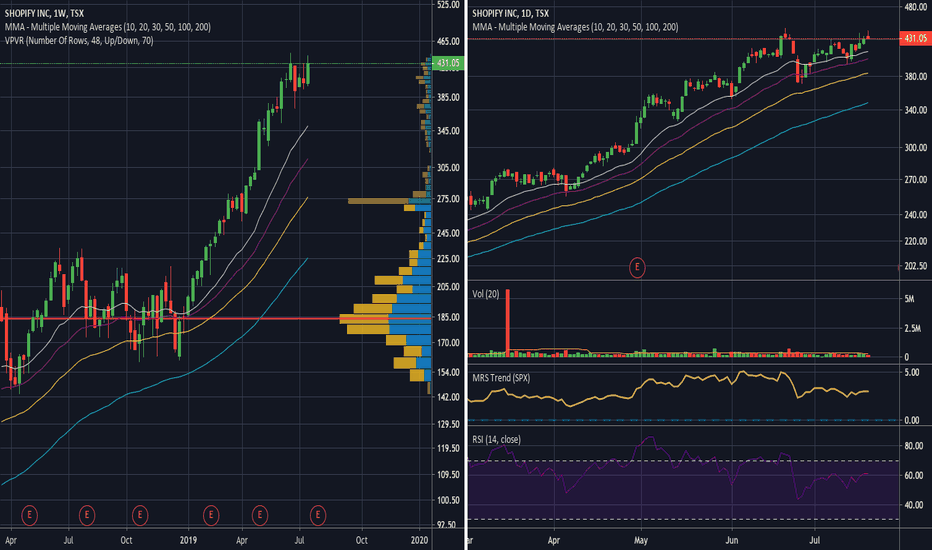Click the tall red volume spike bar

[508, 323]
